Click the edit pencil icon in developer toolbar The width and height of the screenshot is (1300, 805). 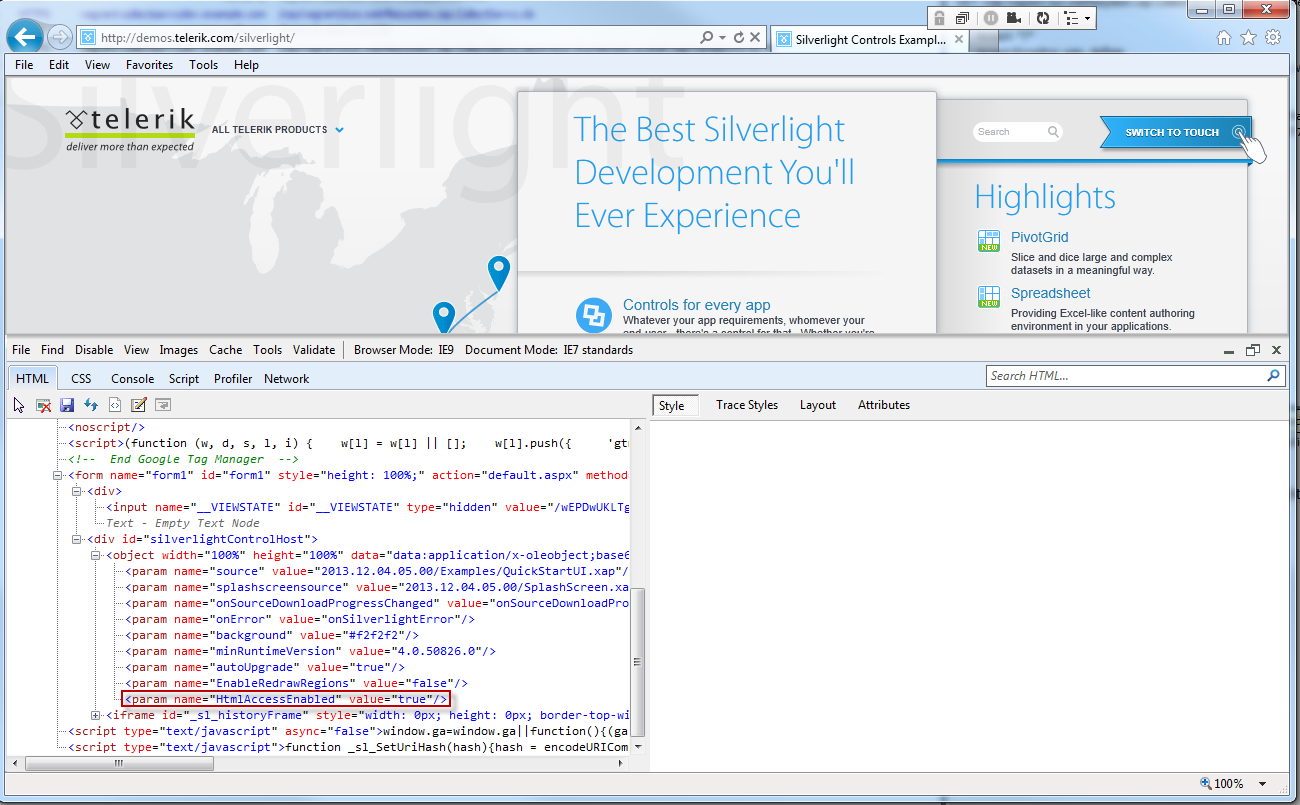139,405
